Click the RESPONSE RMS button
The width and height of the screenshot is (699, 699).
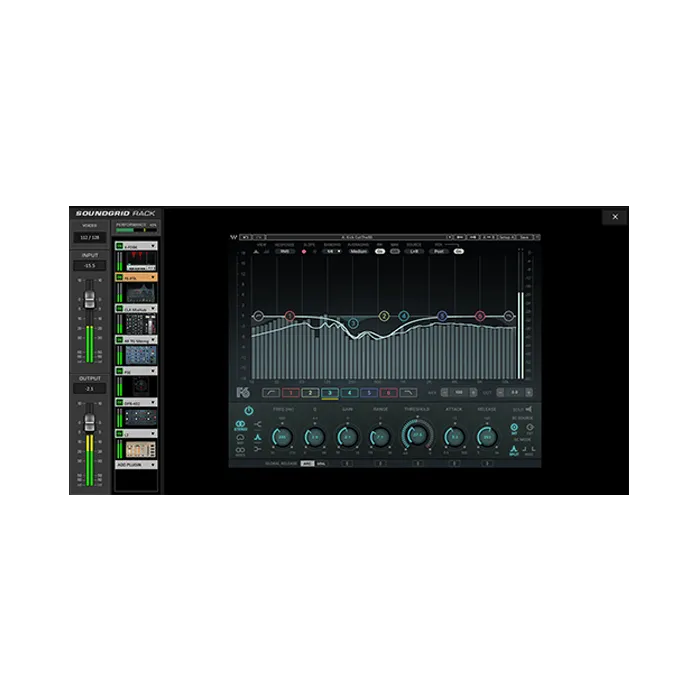284,251
